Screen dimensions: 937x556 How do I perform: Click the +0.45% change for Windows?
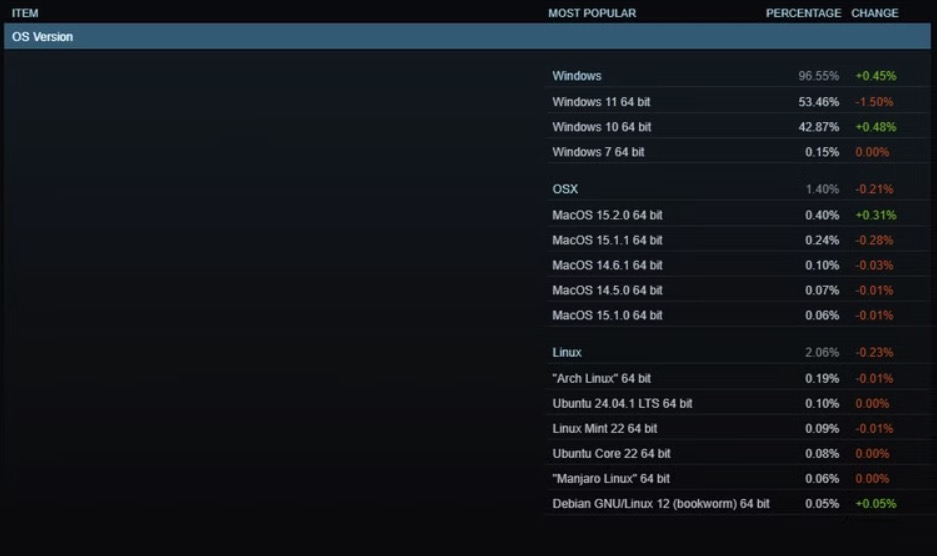(x=875, y=76)
